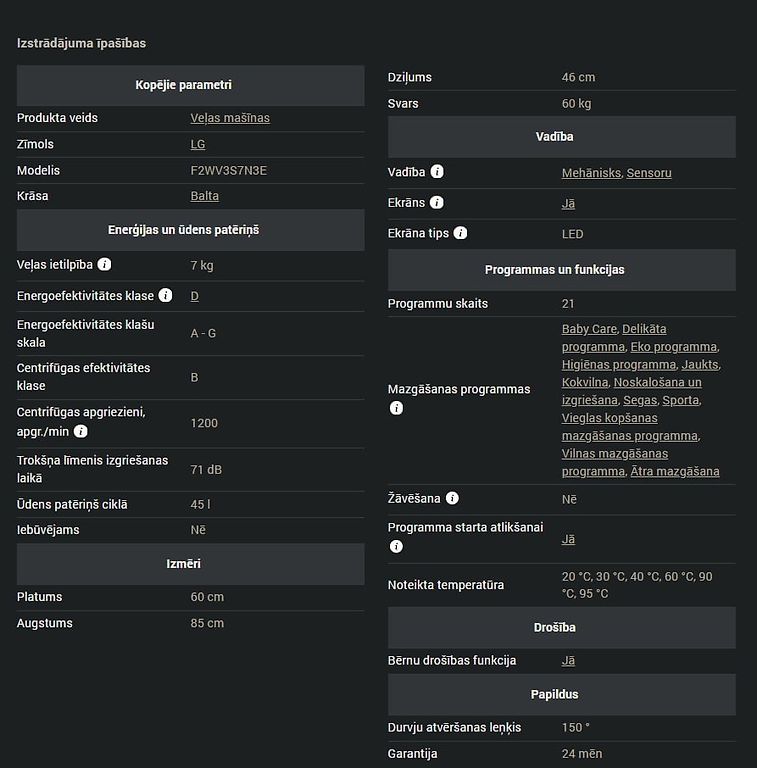Show info tooltip next to Vadība

(437, 172)
